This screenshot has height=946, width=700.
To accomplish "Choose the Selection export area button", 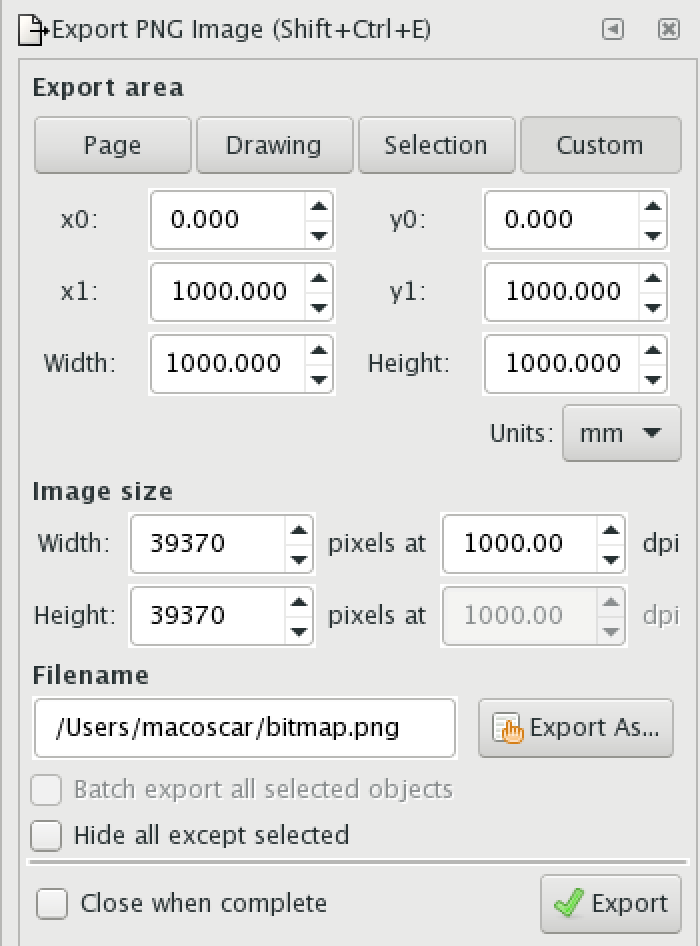I will [x=436, y=146].
